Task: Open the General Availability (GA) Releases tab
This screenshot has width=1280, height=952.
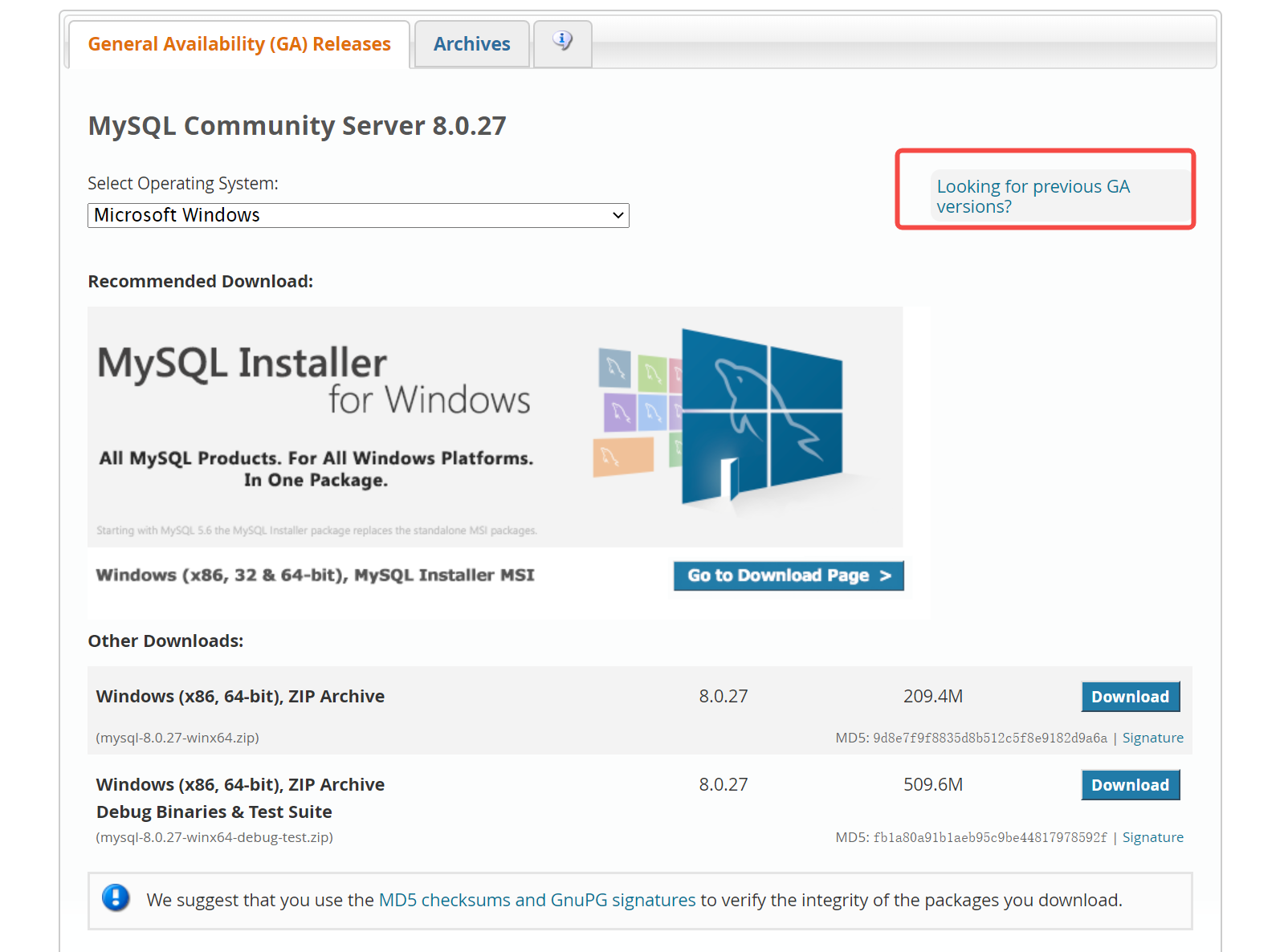Action: 239,44
